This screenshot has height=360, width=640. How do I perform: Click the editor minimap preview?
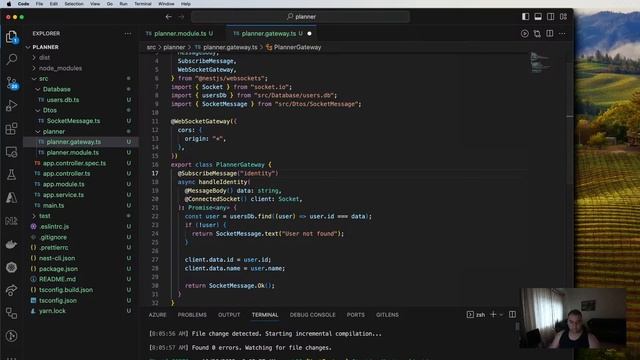540,62
